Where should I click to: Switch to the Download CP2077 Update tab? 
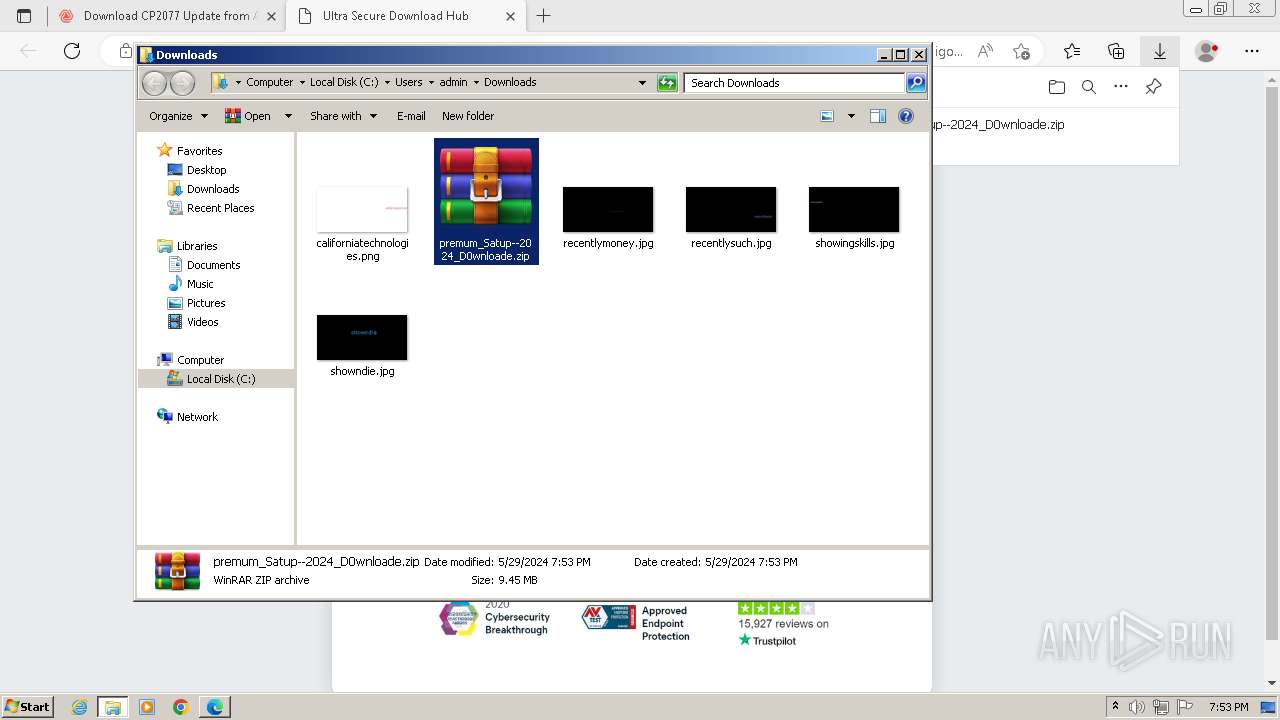tap(166, 16)
